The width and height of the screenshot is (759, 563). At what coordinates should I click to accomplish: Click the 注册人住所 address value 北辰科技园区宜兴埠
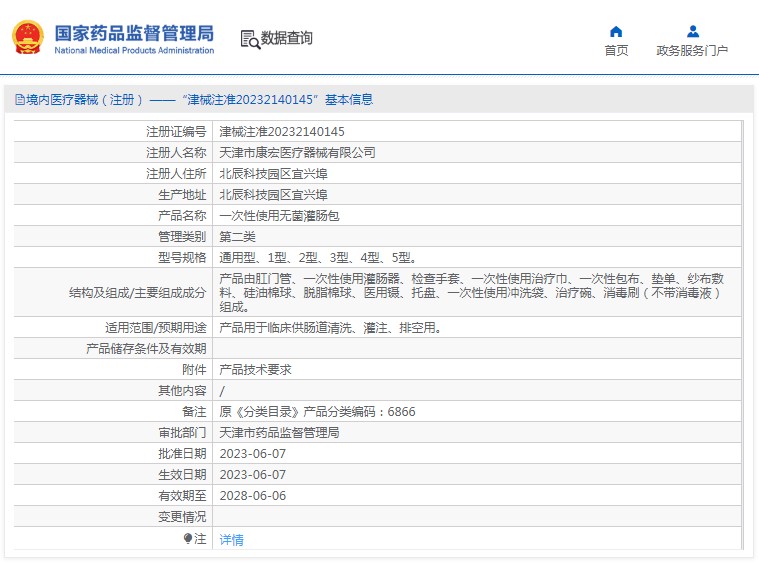(x=273, y=174)
